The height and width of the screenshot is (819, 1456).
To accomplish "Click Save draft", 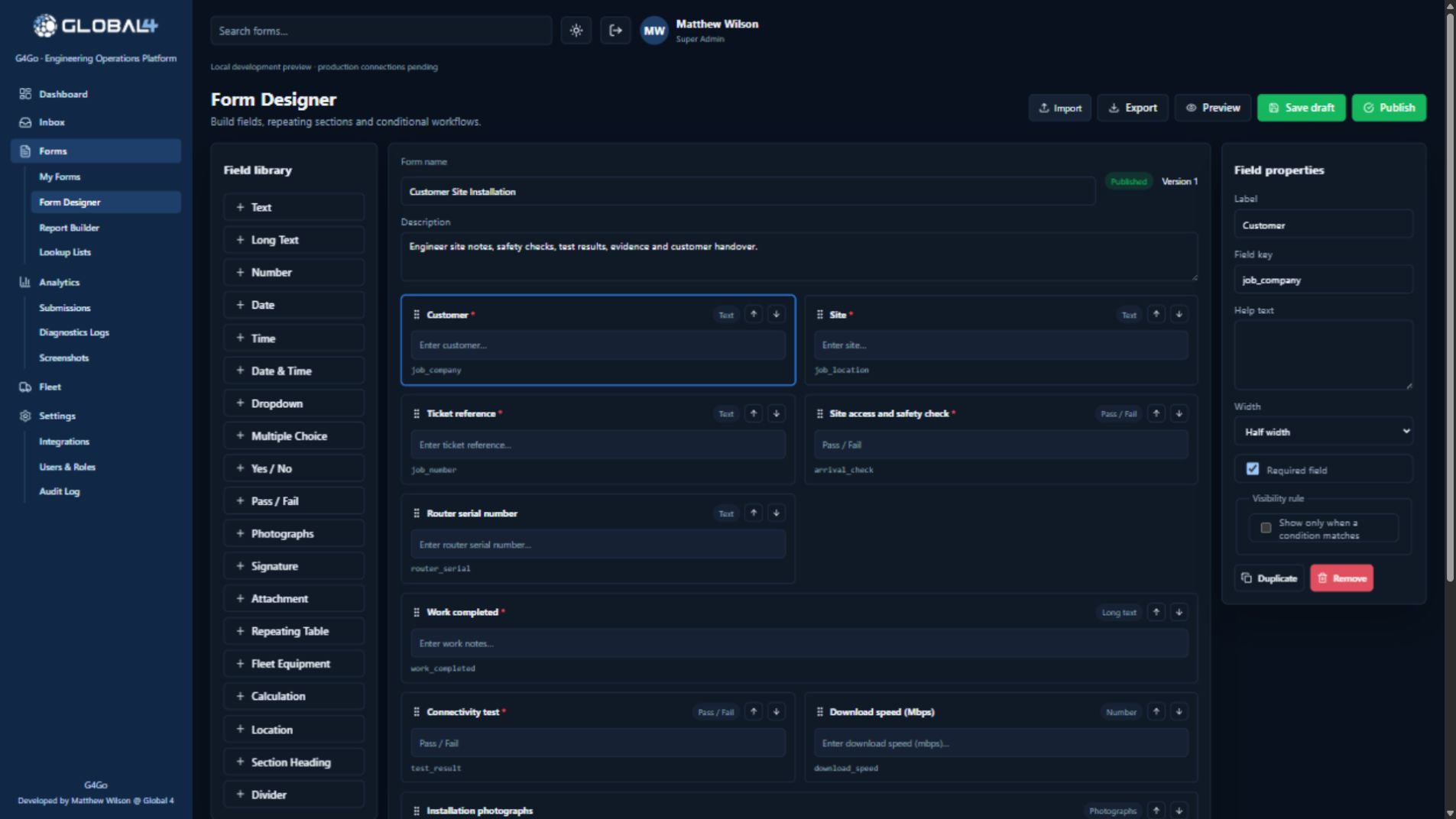I will click(1302, 108).
